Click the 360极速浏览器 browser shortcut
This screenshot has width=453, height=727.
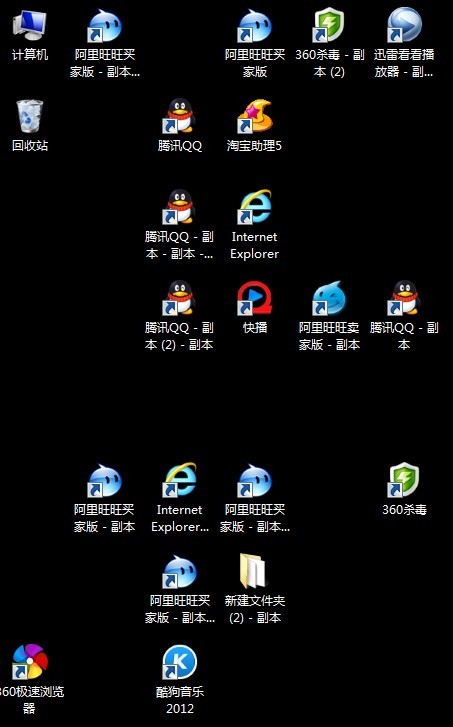coord(30,679)
